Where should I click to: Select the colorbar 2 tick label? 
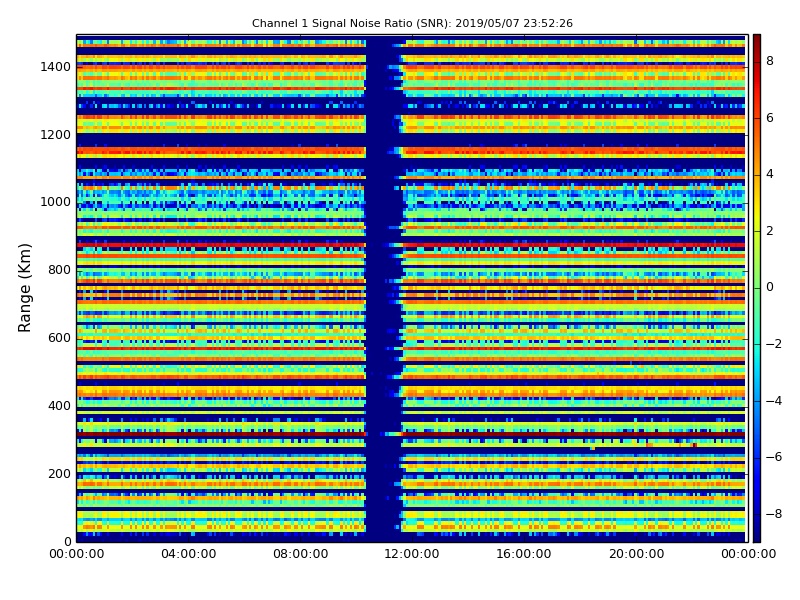tap(770, 231)
